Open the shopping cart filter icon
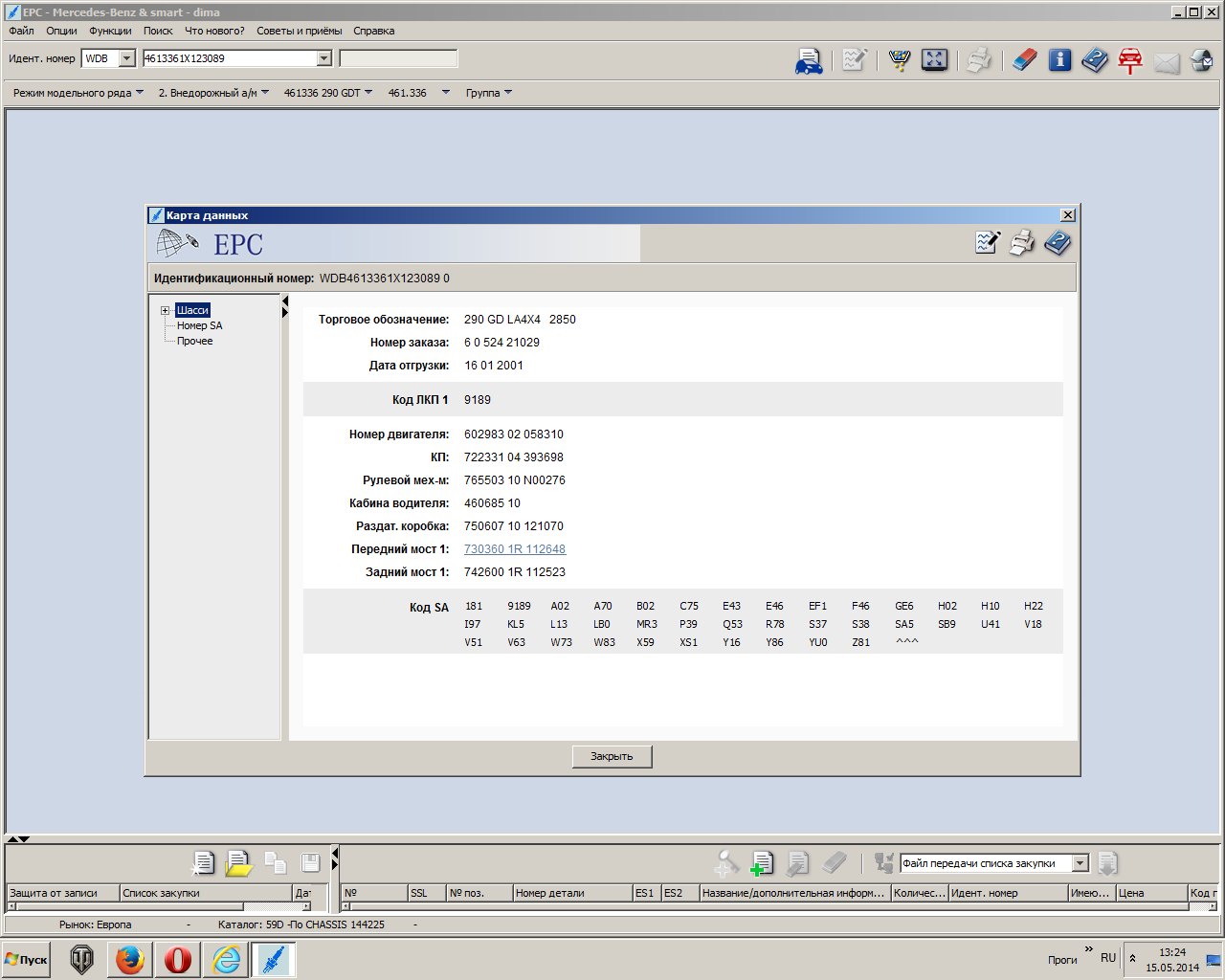Viewport: 1225px width, 980px height. coord(899,59)
